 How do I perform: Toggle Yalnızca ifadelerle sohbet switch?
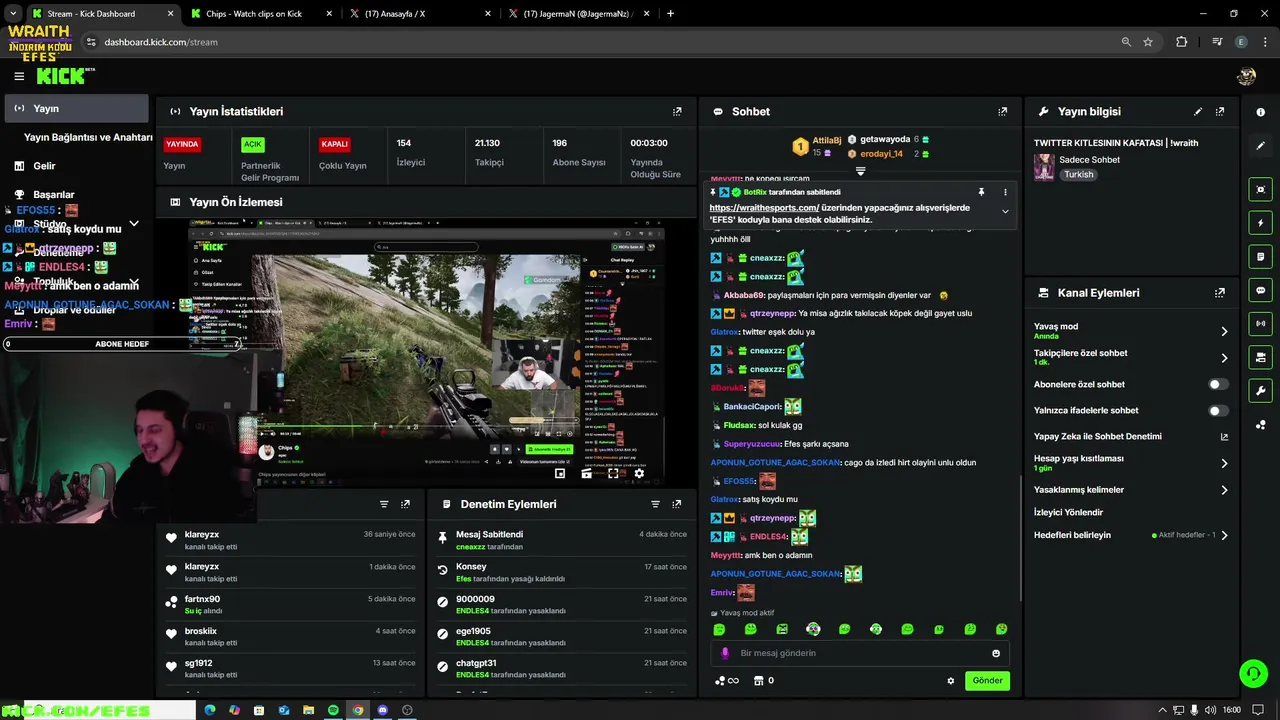click(1218, 410)
